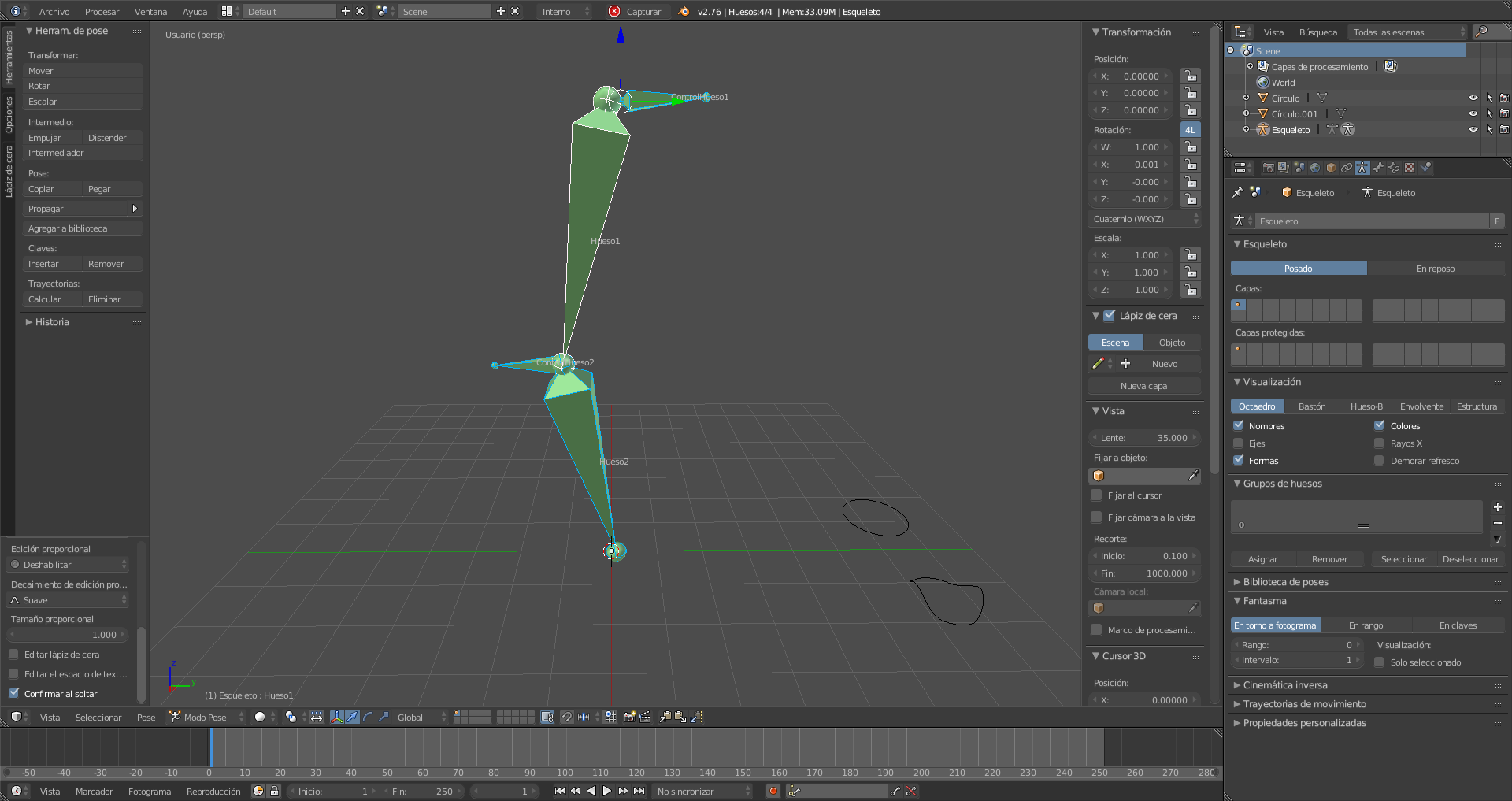Switch to the En reposo tab
Image resolution: width=1512 pixels, height=801 pixels.
tap(1435, 269)
